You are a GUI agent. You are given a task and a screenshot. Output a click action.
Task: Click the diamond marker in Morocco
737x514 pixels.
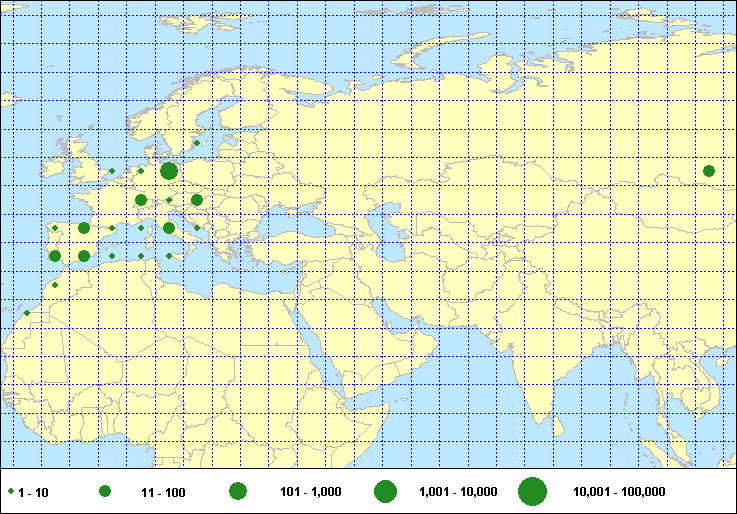(x=55, y=285)
